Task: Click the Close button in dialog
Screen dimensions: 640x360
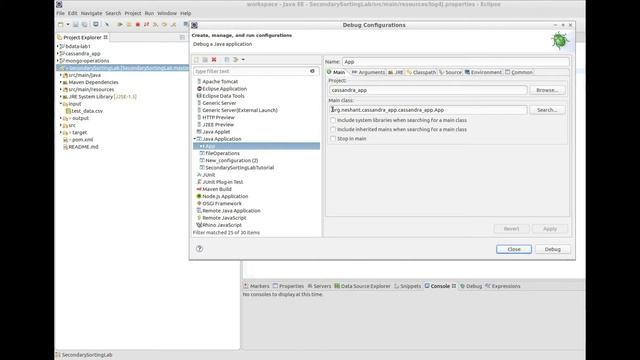Action: point(514,249)
